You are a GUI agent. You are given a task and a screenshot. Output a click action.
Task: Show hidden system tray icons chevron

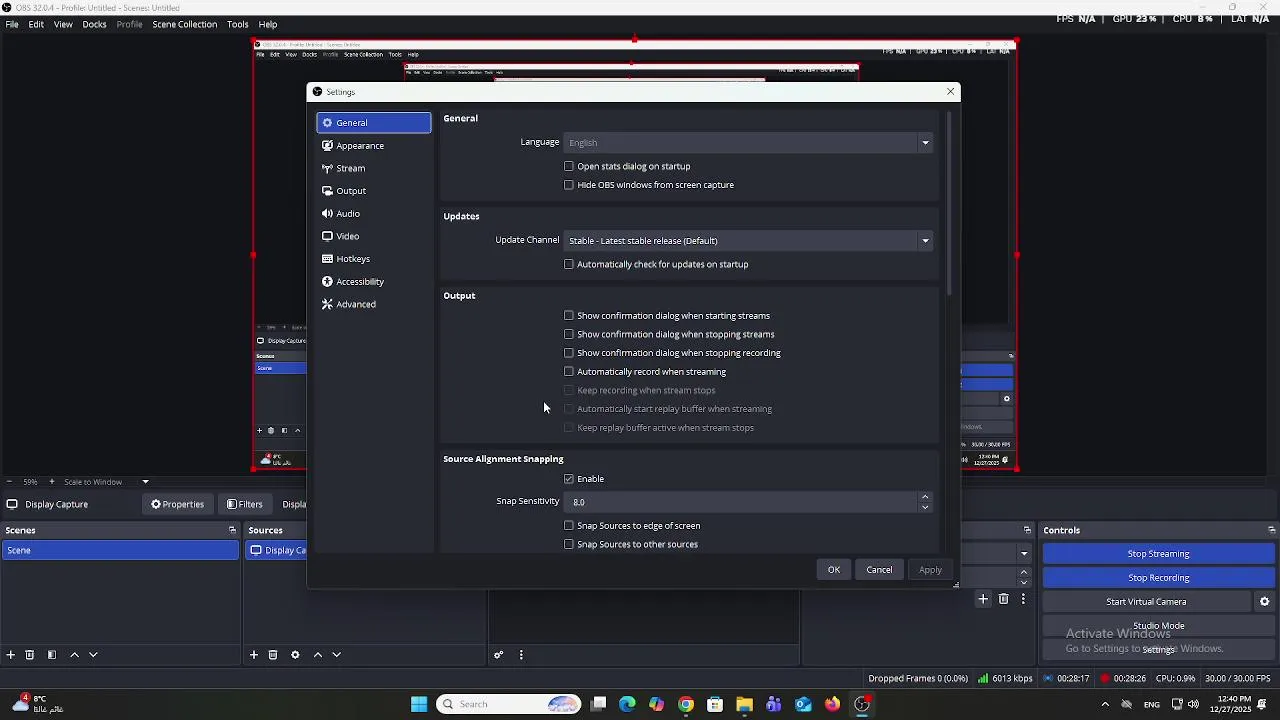click(x=1105, y=704)
